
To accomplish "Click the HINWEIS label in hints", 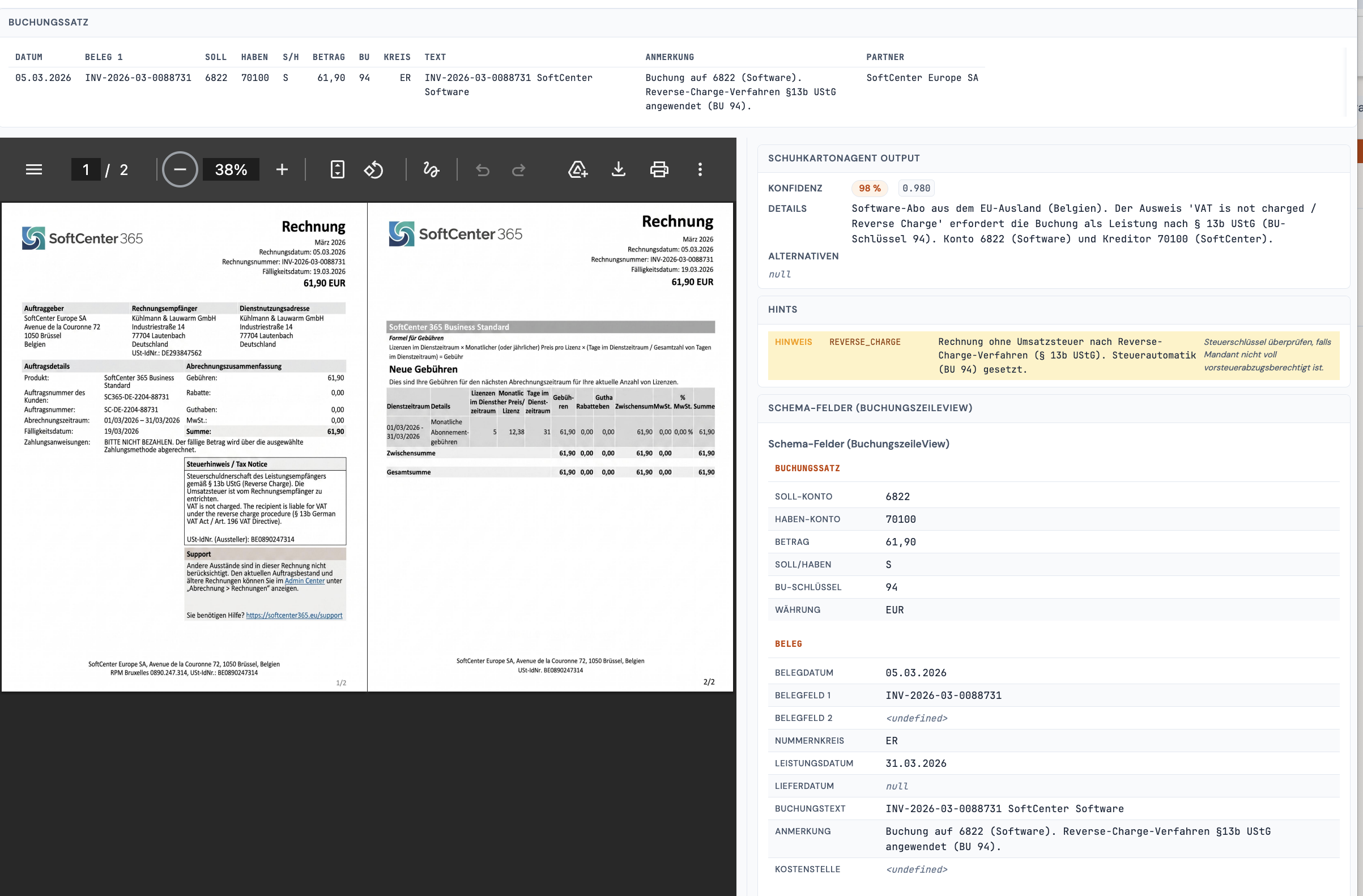I will tap(793, 342).
